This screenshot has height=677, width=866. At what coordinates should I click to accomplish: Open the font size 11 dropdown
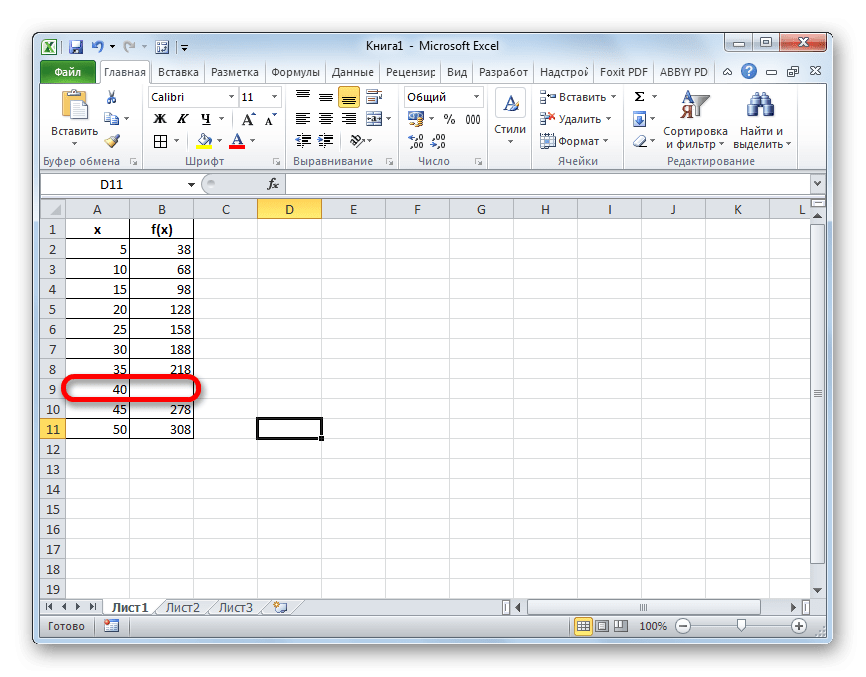point(274,97)
